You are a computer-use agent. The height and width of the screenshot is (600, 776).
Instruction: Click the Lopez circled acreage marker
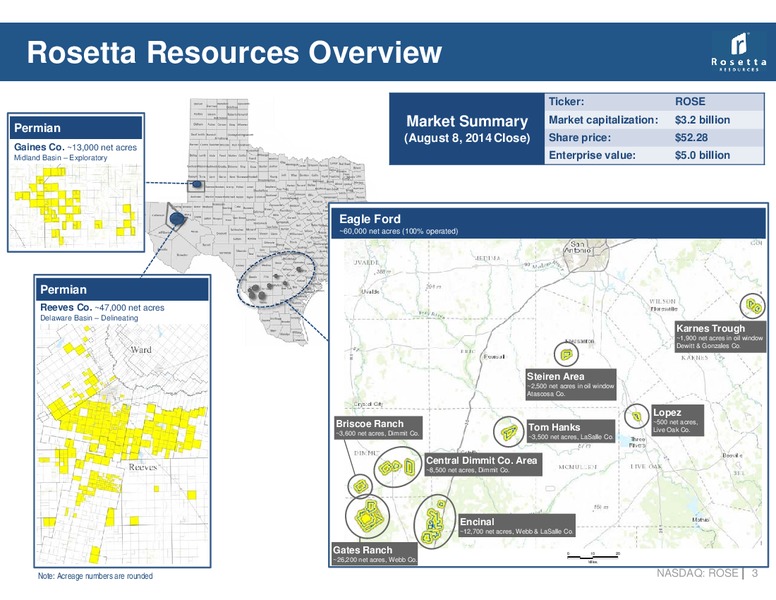pos(636,416)
